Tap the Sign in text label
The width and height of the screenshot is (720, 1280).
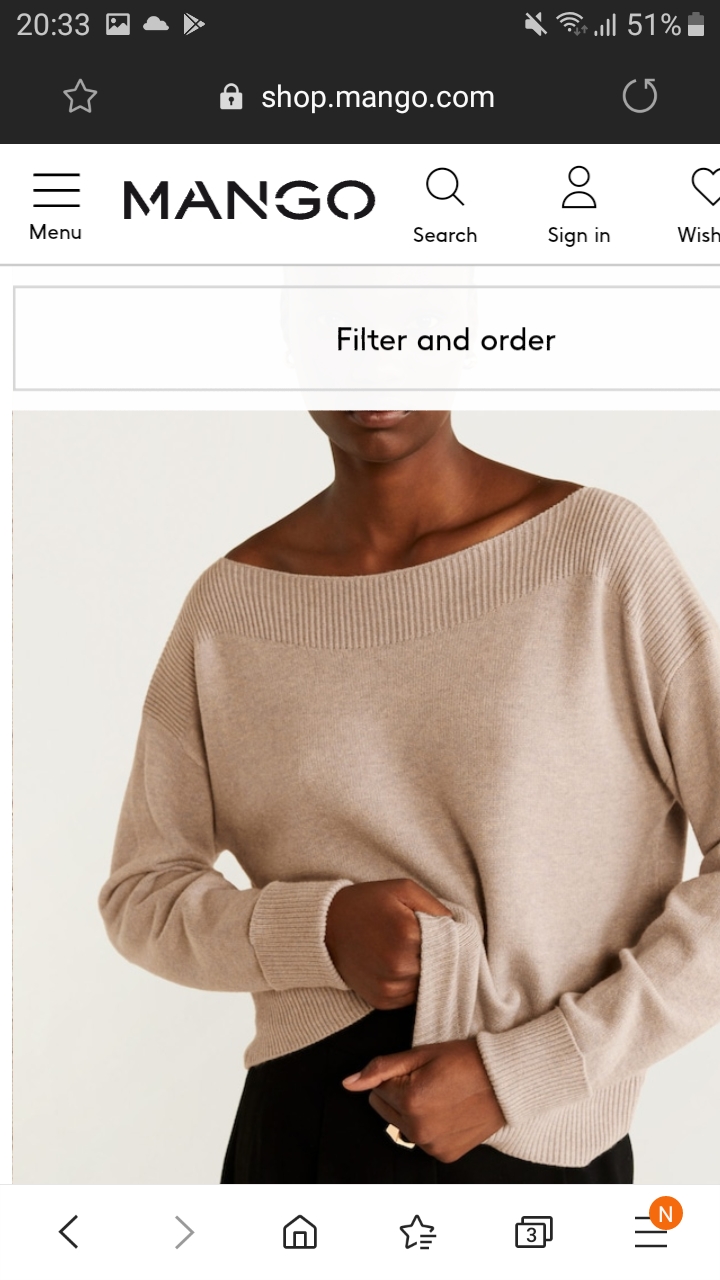pyautogui.click(x=579, y=235)
